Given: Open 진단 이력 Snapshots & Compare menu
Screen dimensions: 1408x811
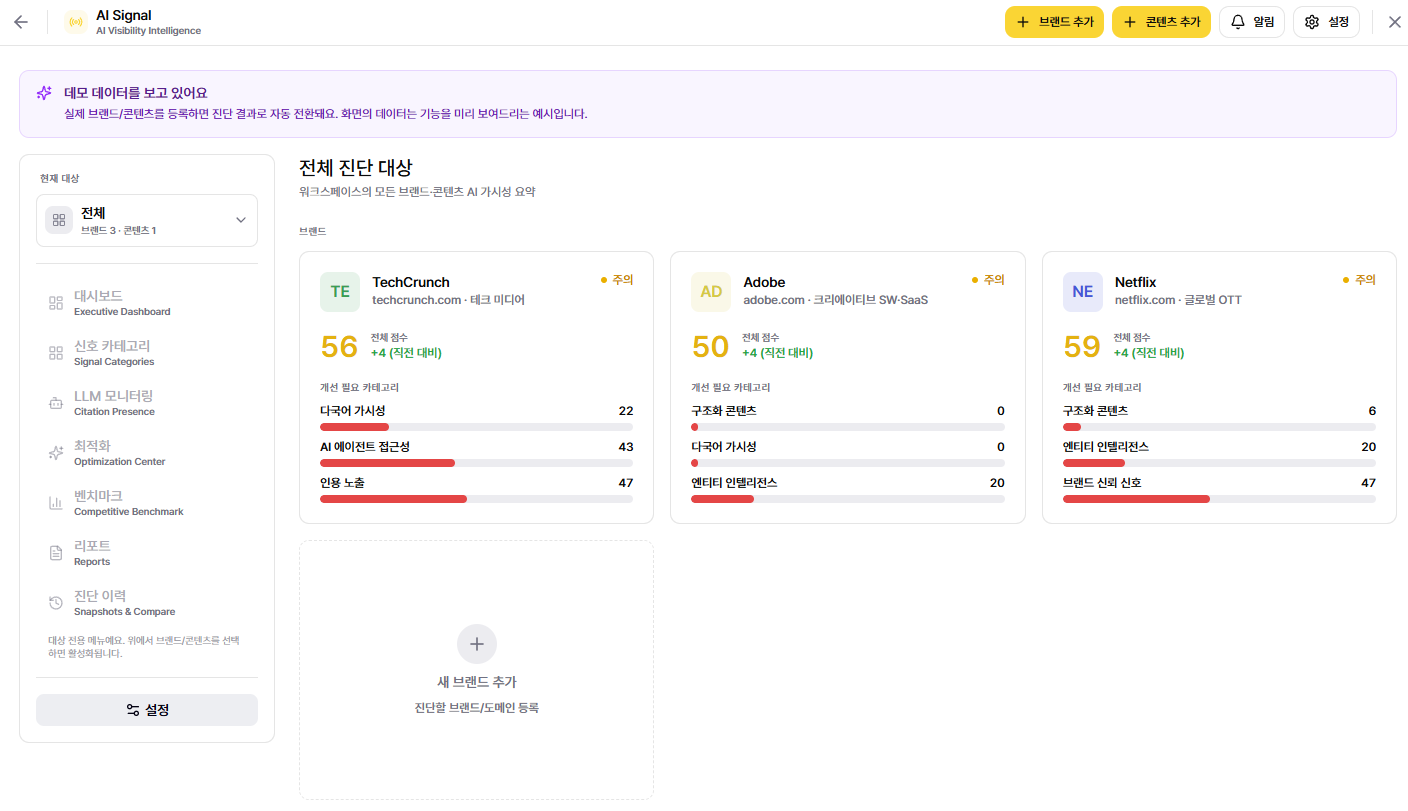Looking at the screenshot, I should pyautogui.click(x=147, y=603).
